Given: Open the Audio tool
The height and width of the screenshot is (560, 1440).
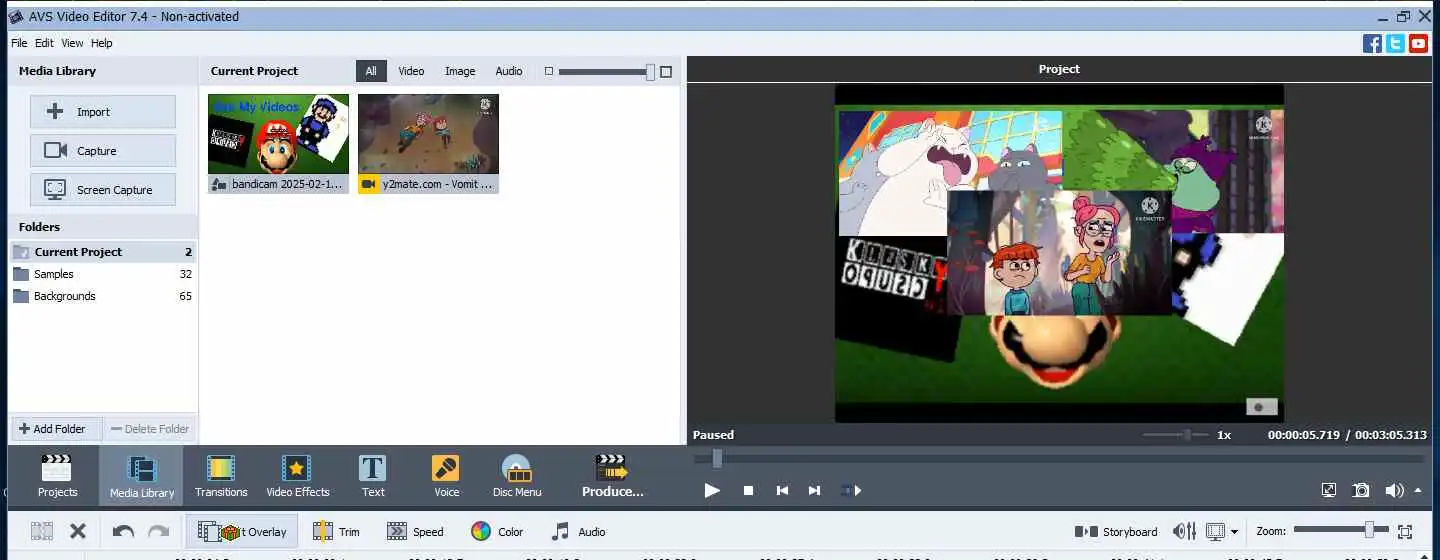Looking at the screenshot, I should coord(578,532).
